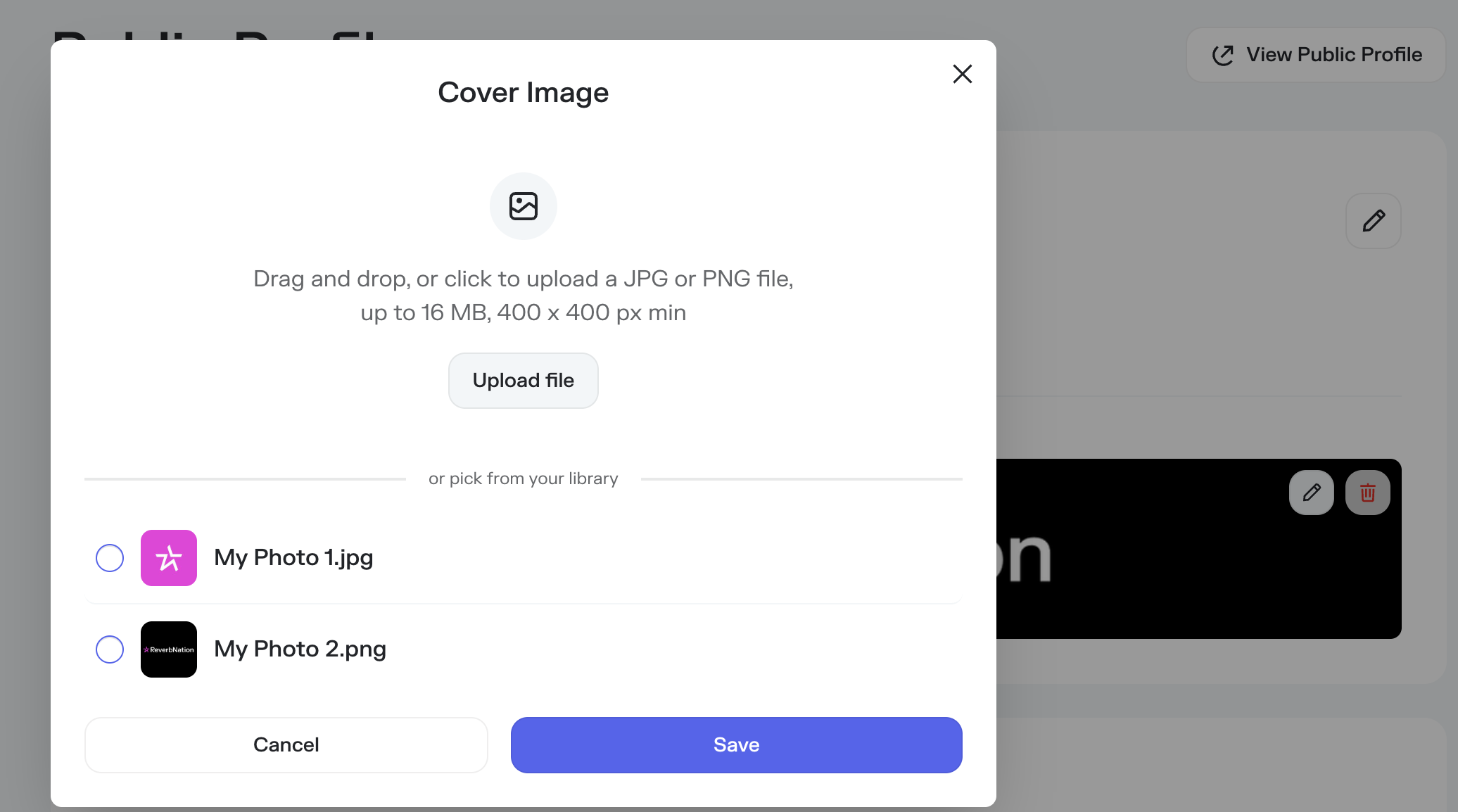Click the drag and drop instruction text

click(524, 296)
